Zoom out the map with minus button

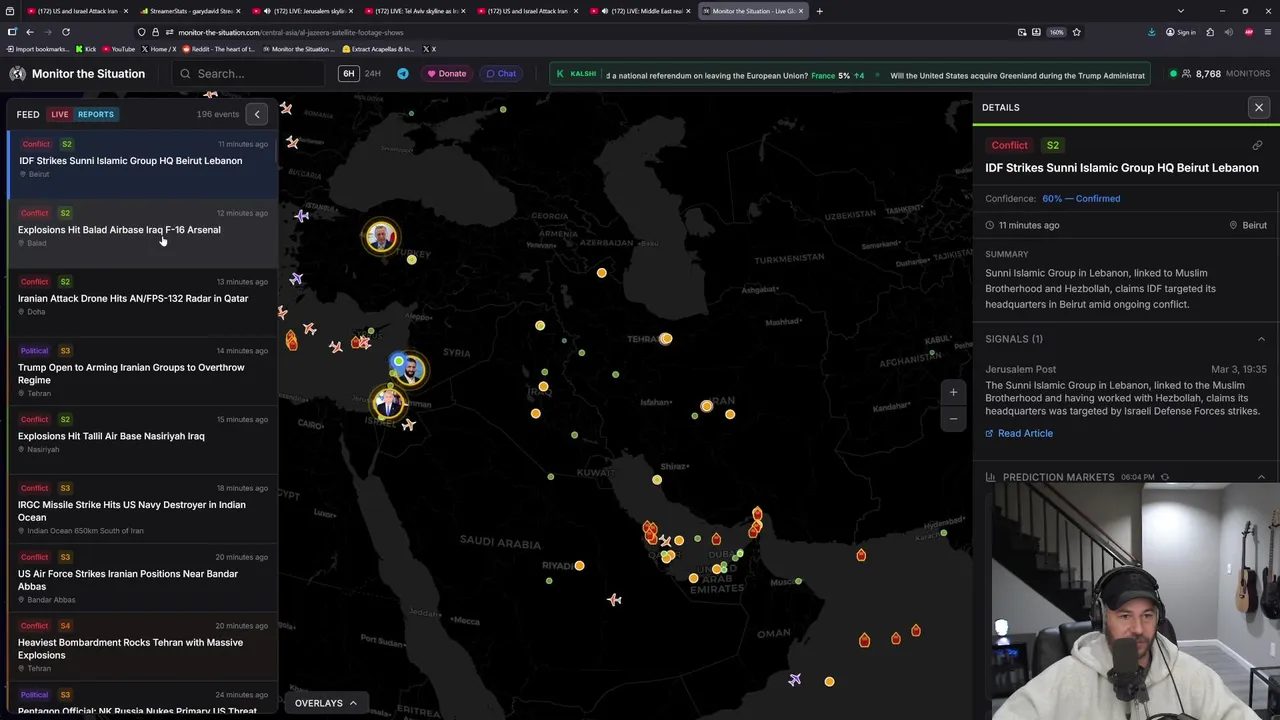tap(953, 418)
